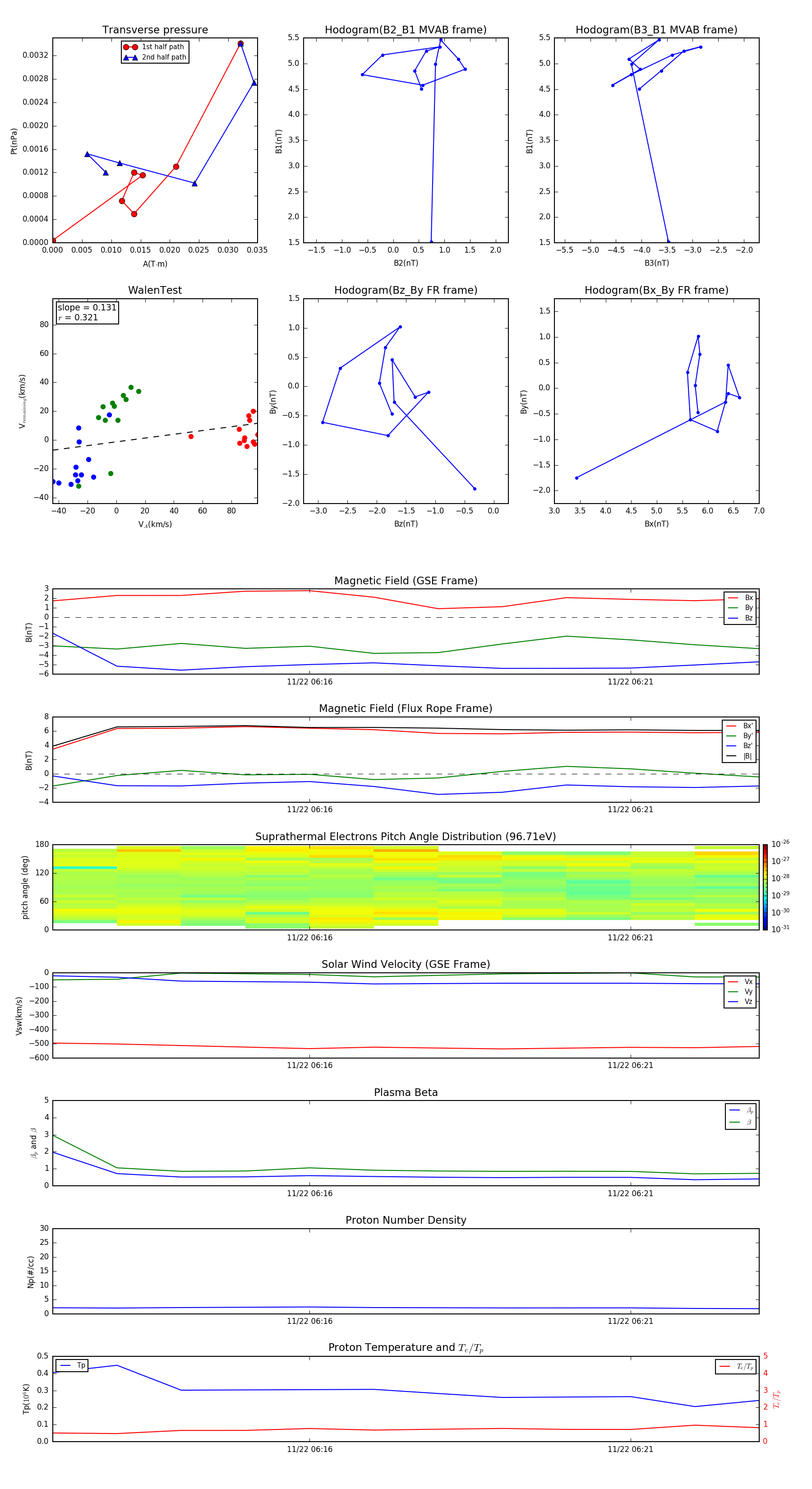Screen dimensions: 812x1489
Task: Click the "Tp(10^6K)" y-axis label
Action: (26, 1399)
